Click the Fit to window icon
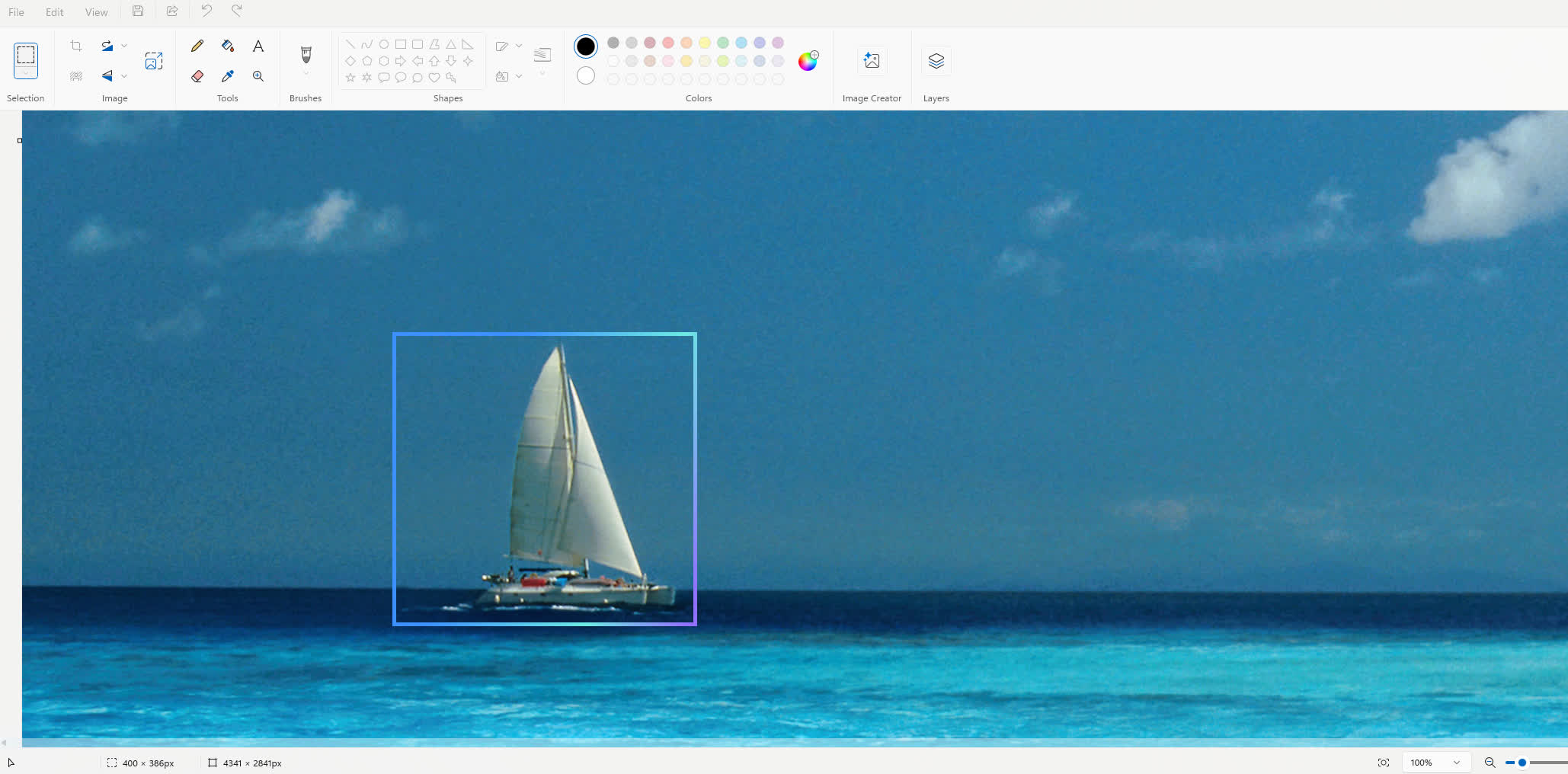1568x774 pixels. (x=1384, y=763)
